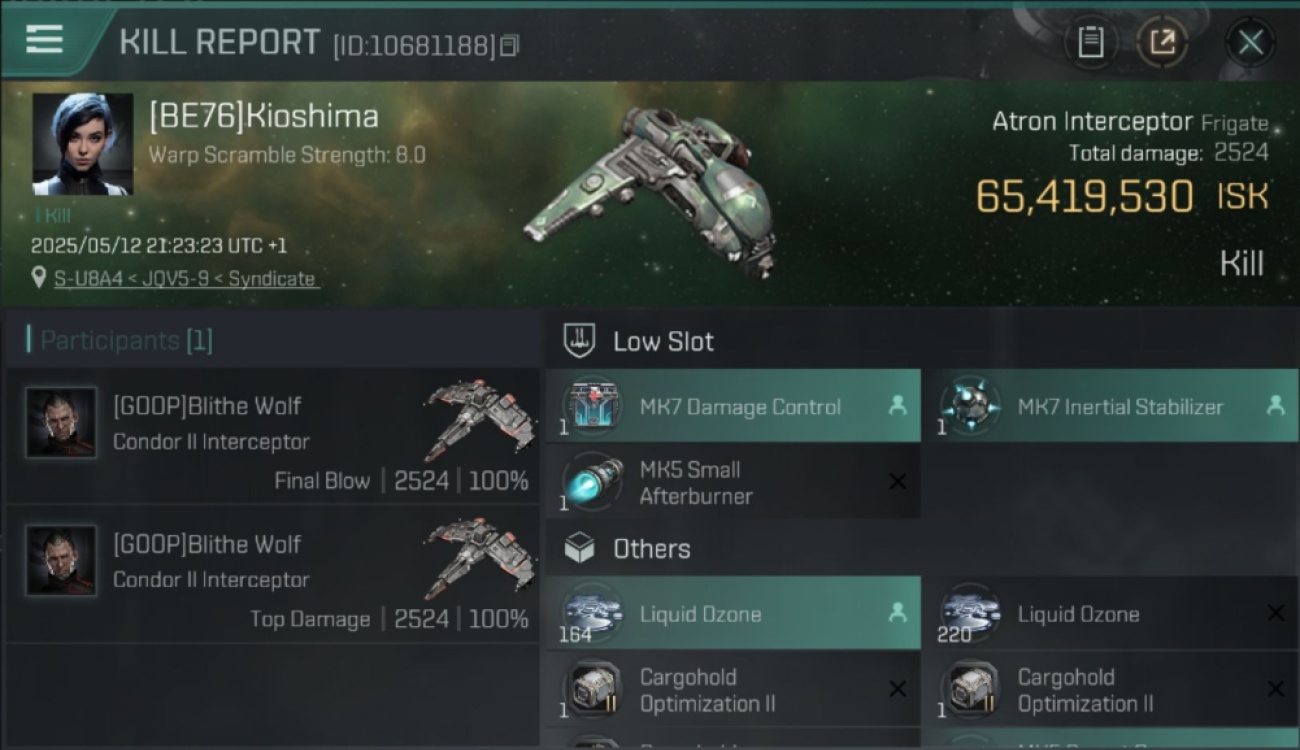Viewport: 1300px width, 750px height.
Task: Click the 65,419,530 ISK value
Action: click(1122, 196)
